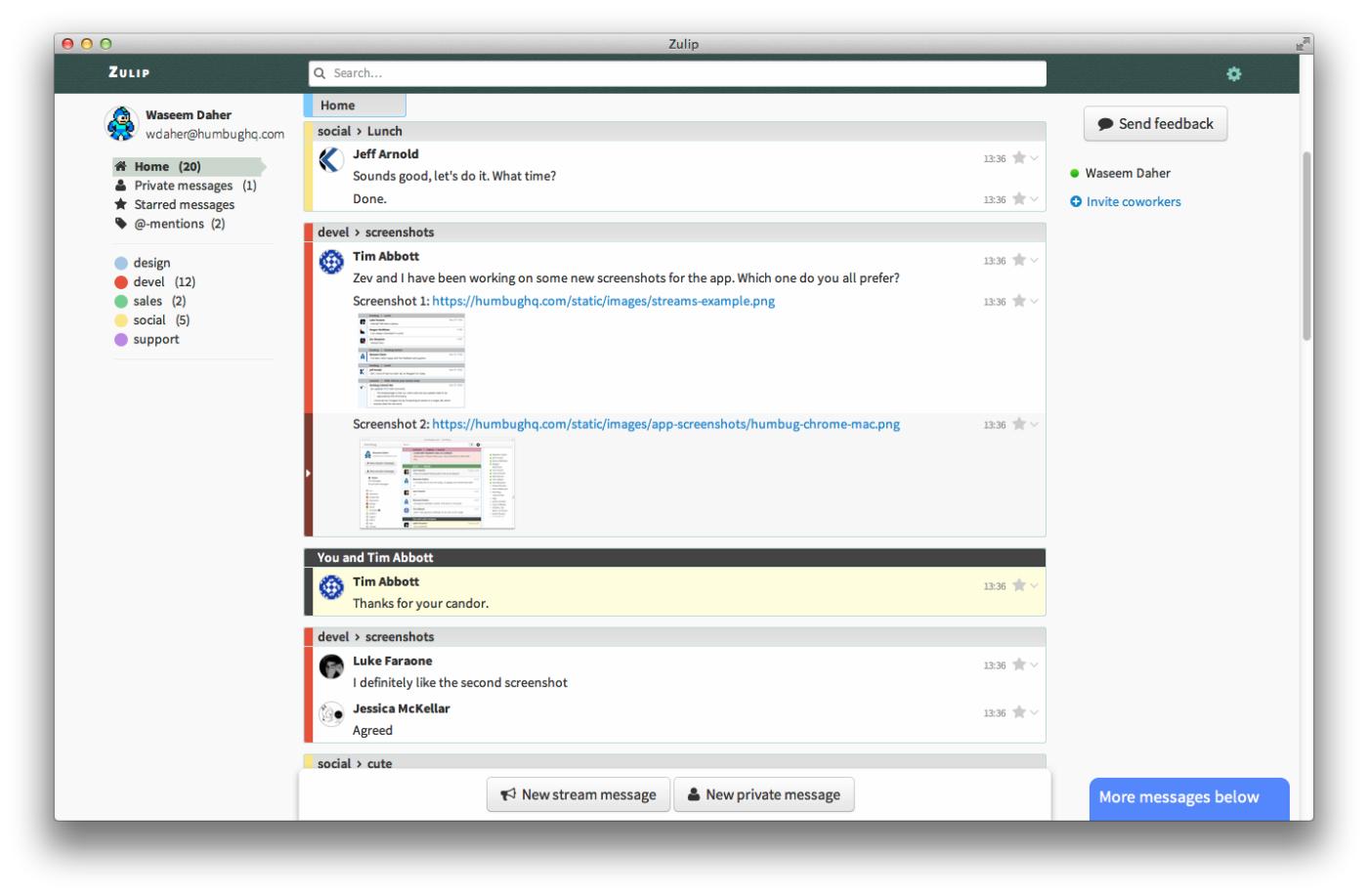This screenshot has height=896, width=1368.
Task: Click the Invite coworkers plus icon
Action: coord(1076,201)
